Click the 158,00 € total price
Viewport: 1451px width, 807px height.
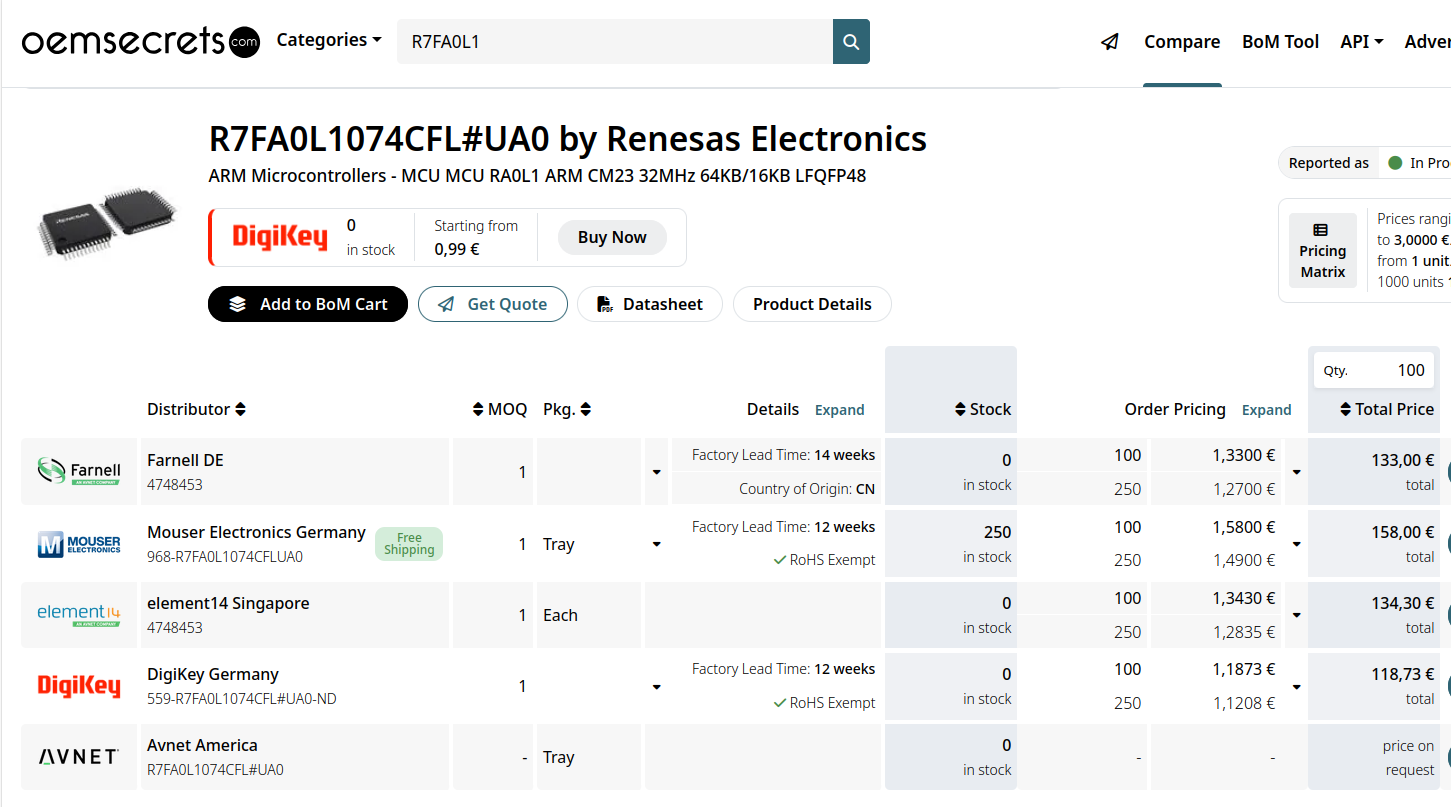click(x=1403, y=532)
